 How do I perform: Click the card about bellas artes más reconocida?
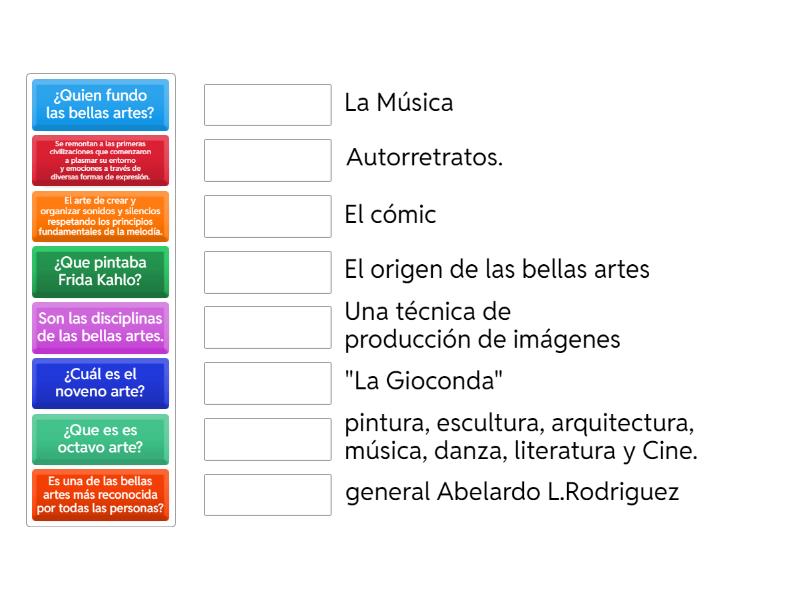click(x=99, y=496)
